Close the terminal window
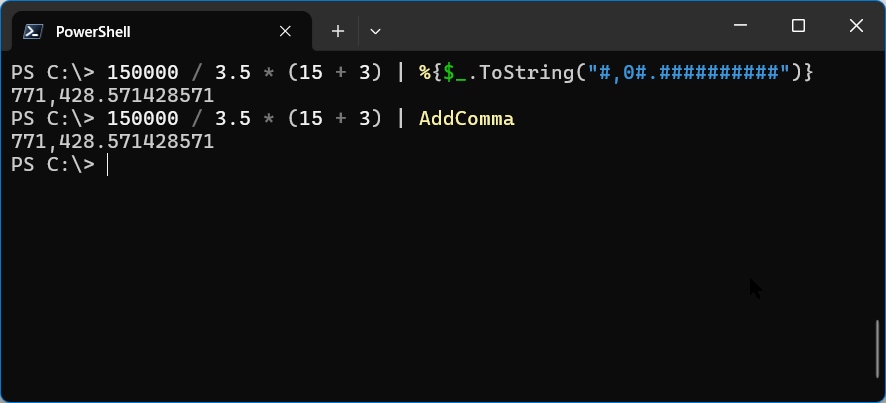 pyautogui.click(x=856, y=25)
